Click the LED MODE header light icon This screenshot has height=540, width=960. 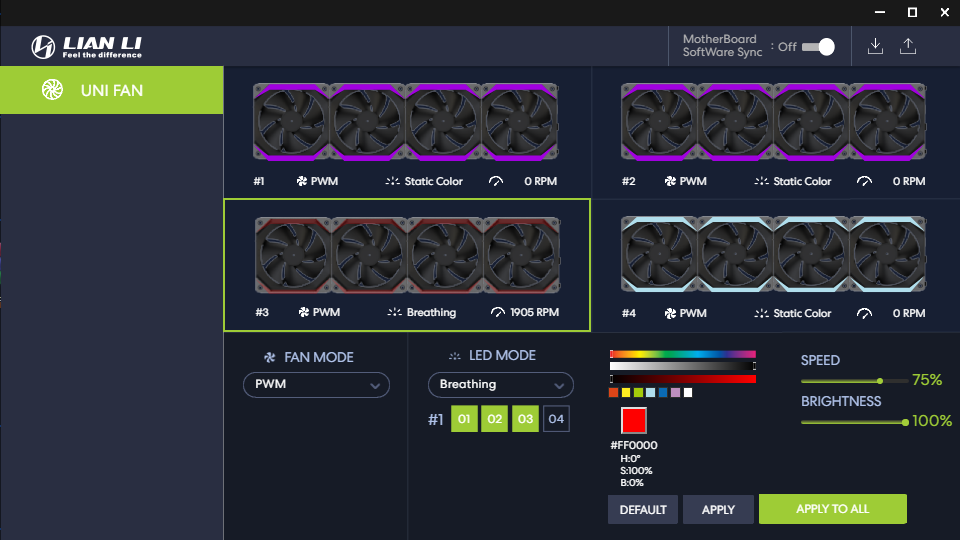pyautogui.click(x=454, y=356)
